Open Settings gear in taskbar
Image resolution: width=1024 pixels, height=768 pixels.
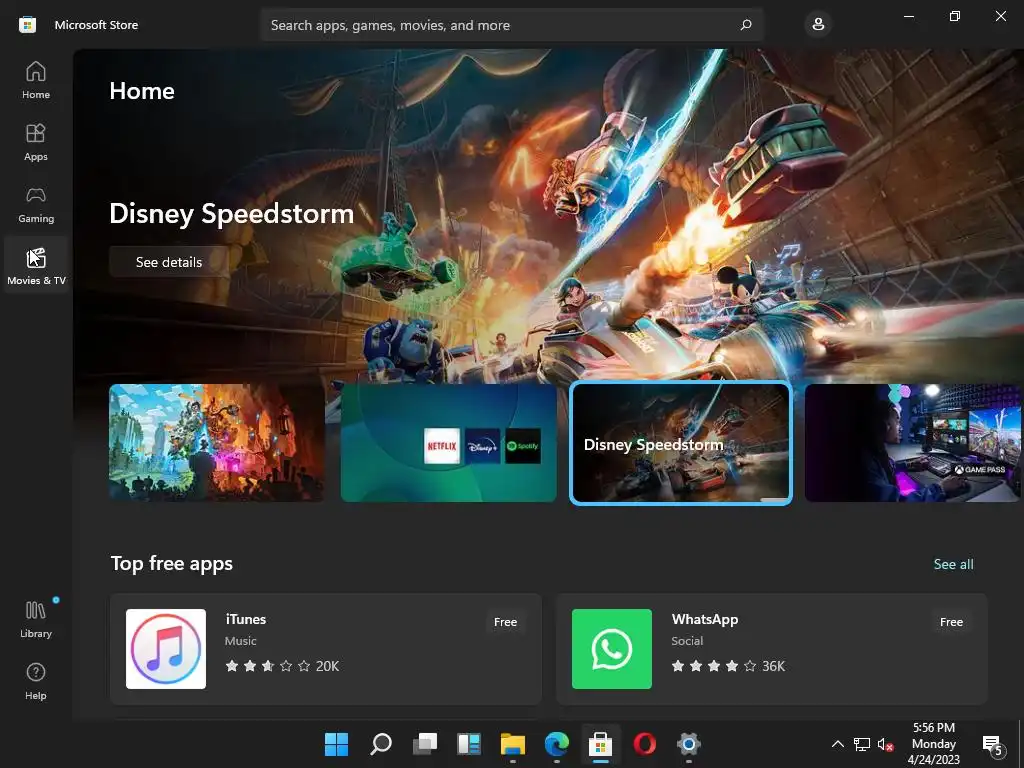688,744
